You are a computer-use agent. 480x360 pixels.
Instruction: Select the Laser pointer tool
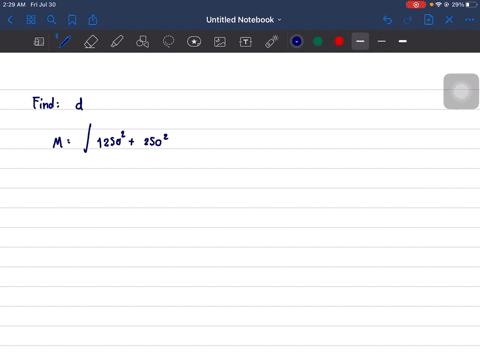pyautogui.click(x=272, y=42)
